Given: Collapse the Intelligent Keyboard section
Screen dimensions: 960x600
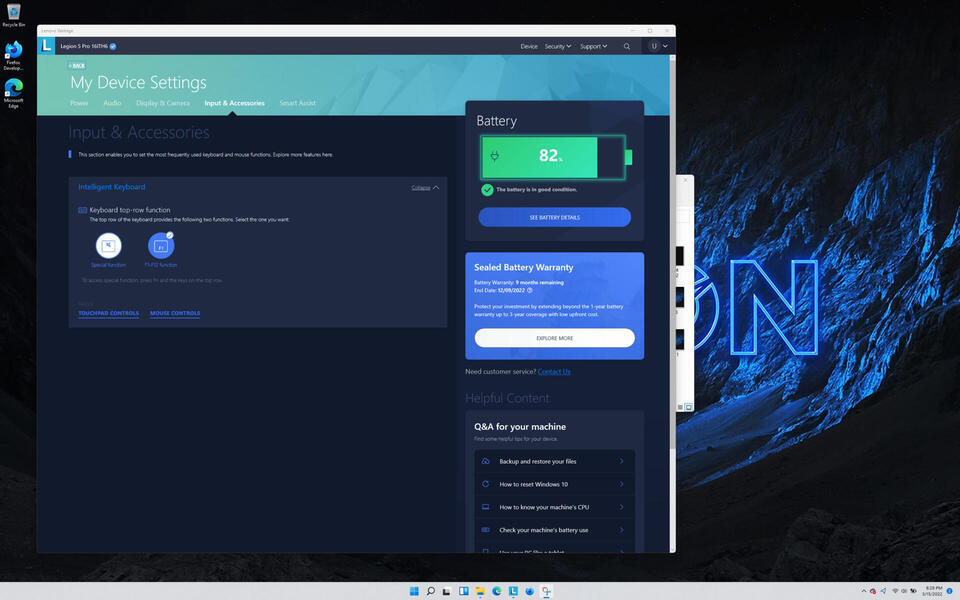Looking at the screenshot, I should coord(425,188).
